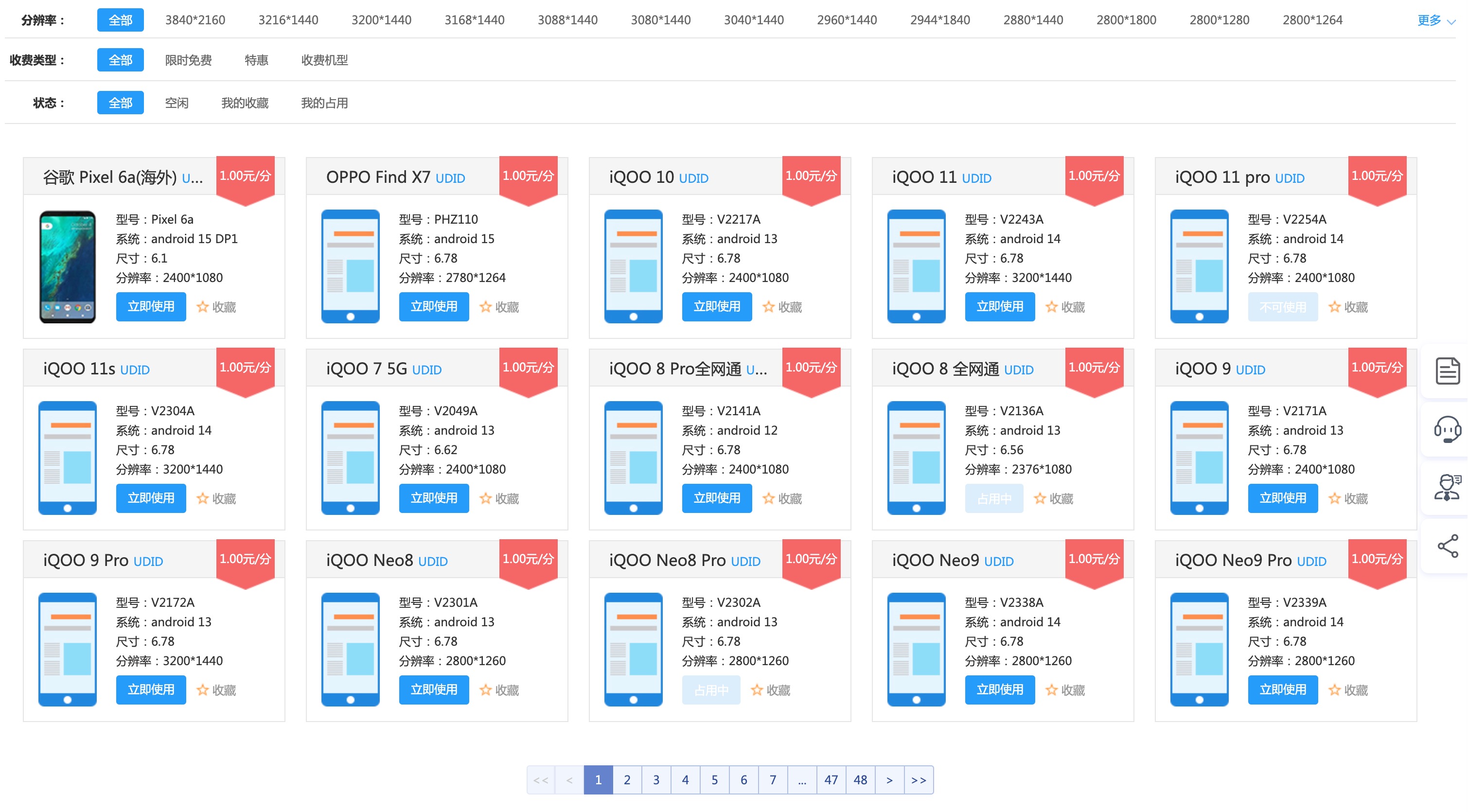Go to page 5 in pagination
The height and width of the screenshot is (812, 1468).
point(714,779)
